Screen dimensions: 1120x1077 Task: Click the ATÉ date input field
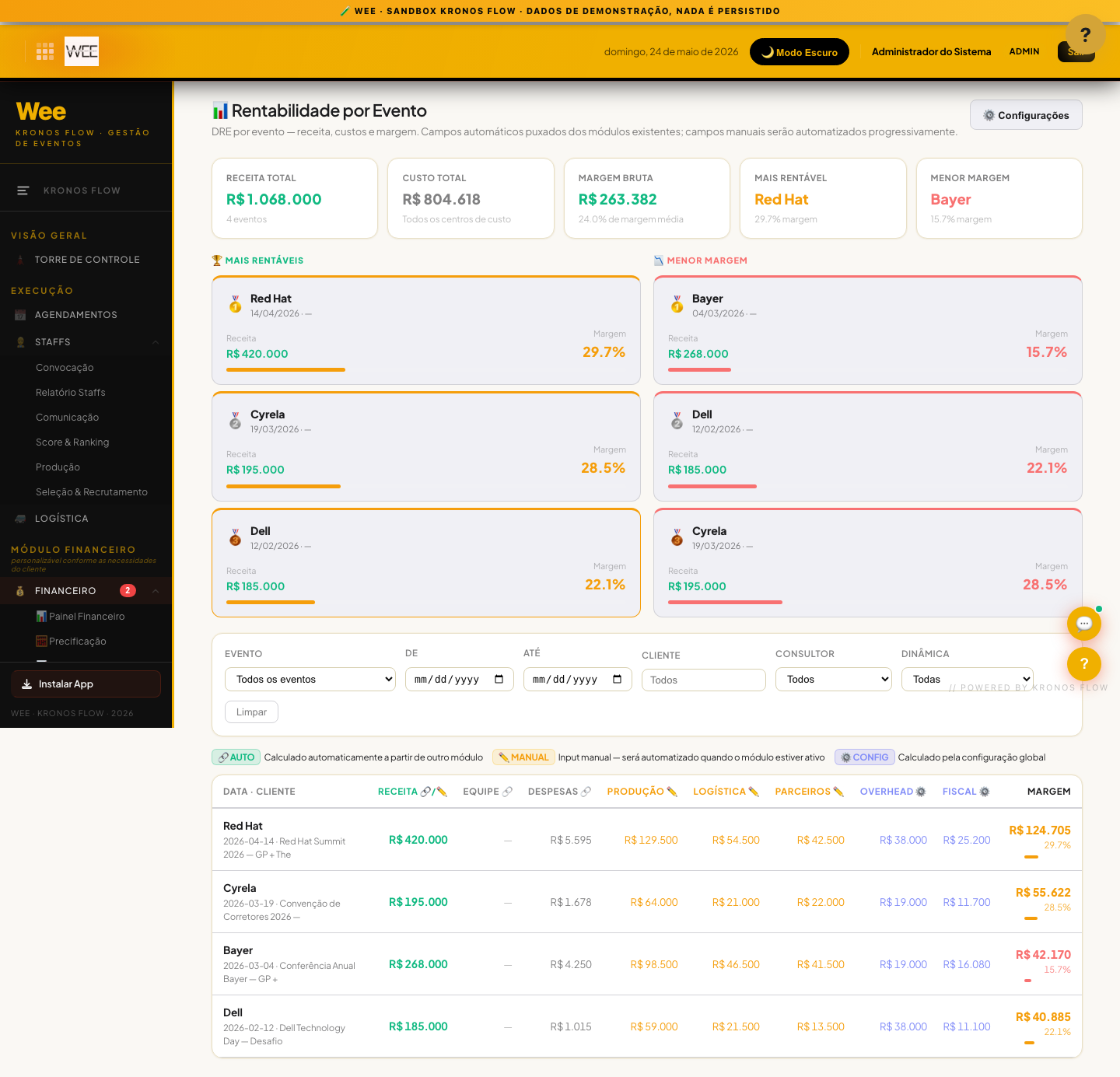pos(578,679)
